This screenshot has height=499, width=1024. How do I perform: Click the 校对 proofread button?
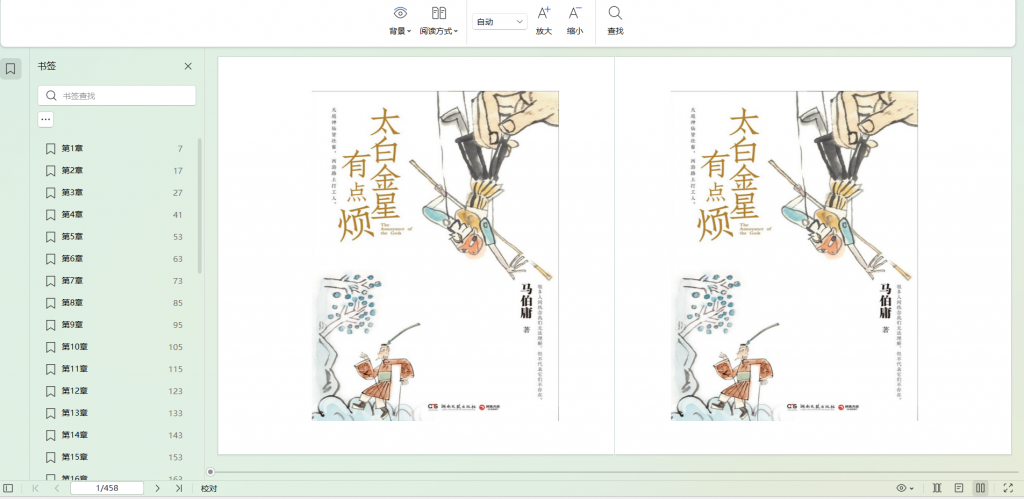(x=209, y=488)
